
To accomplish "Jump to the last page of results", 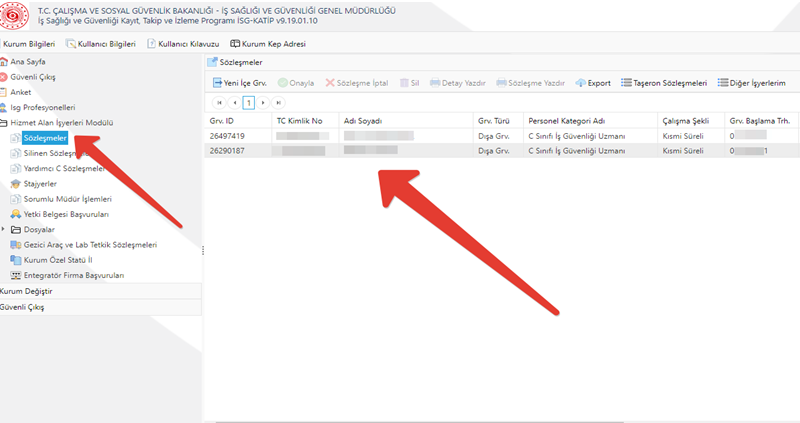I will point(279,102).
